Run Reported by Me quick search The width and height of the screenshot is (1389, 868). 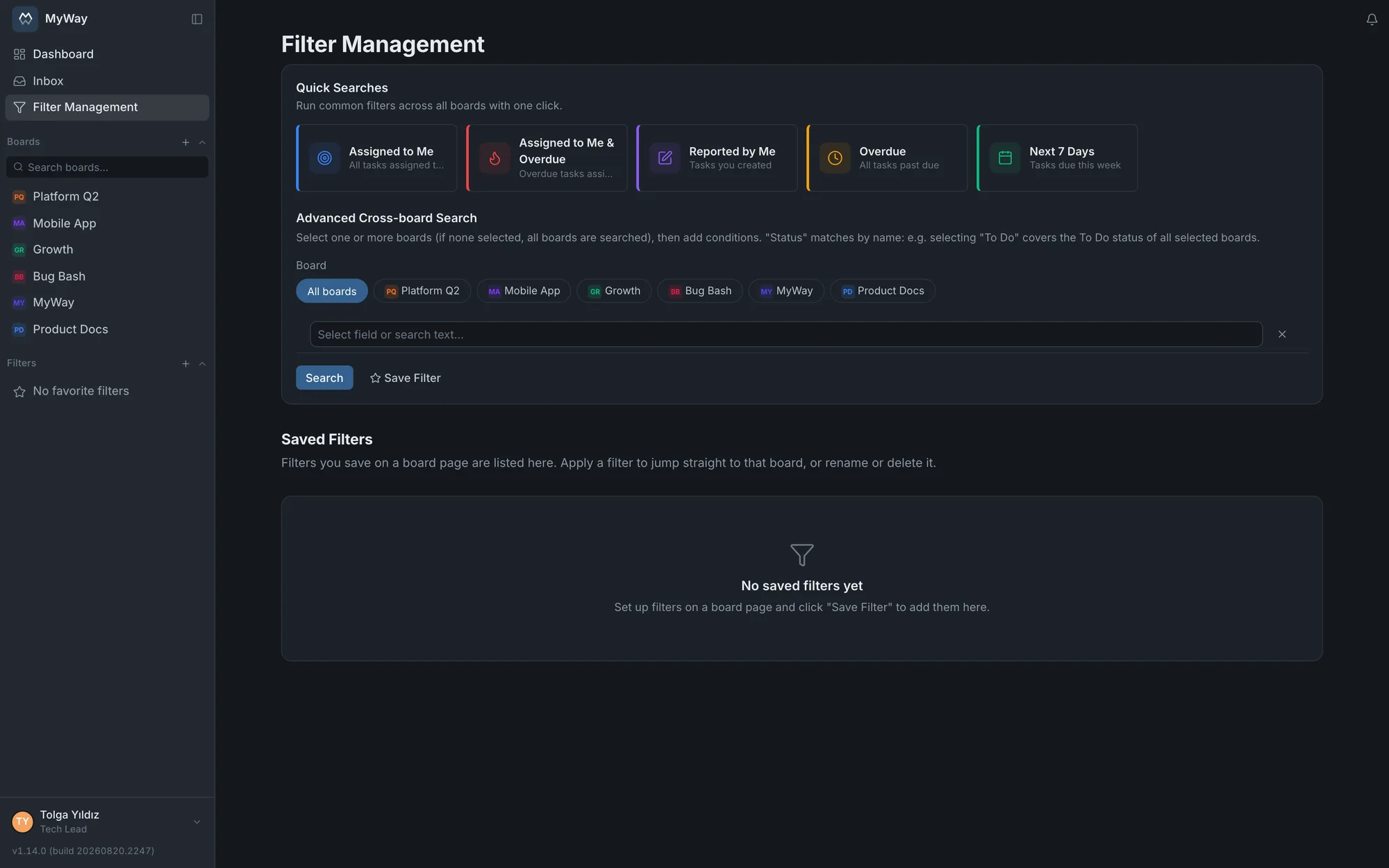717,158
